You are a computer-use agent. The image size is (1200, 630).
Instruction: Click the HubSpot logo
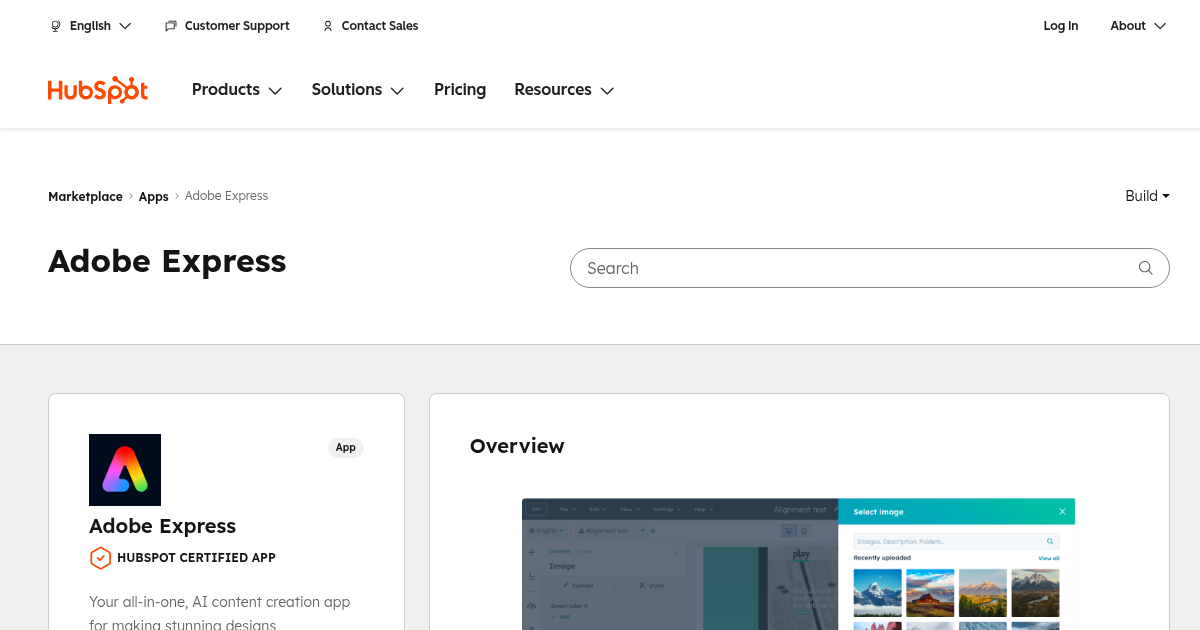click(x=98, y=90)
